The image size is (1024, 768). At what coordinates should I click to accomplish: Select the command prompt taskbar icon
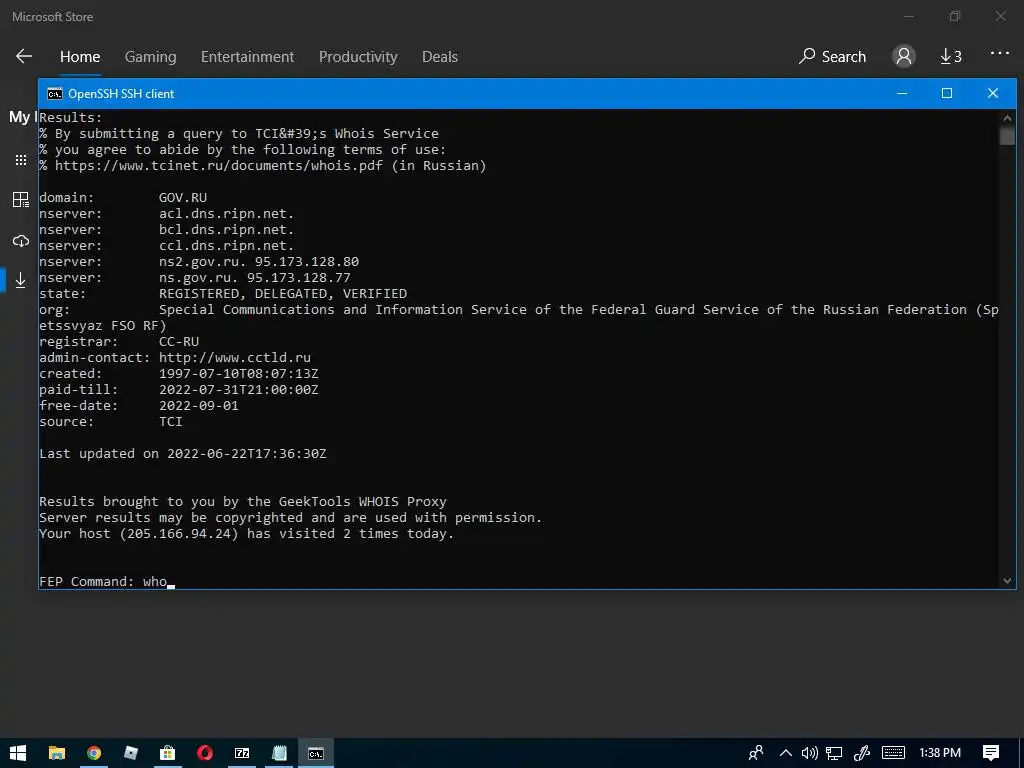316,753
